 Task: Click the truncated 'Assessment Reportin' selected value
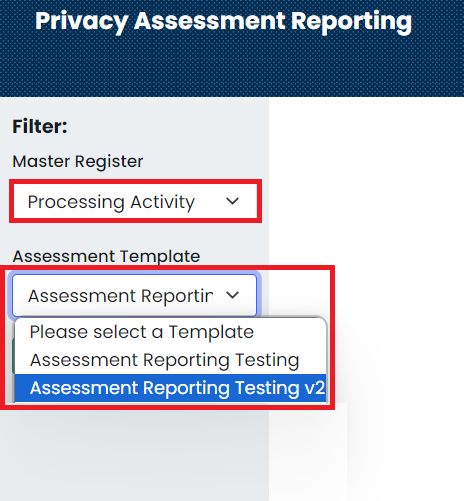(121, 296)
